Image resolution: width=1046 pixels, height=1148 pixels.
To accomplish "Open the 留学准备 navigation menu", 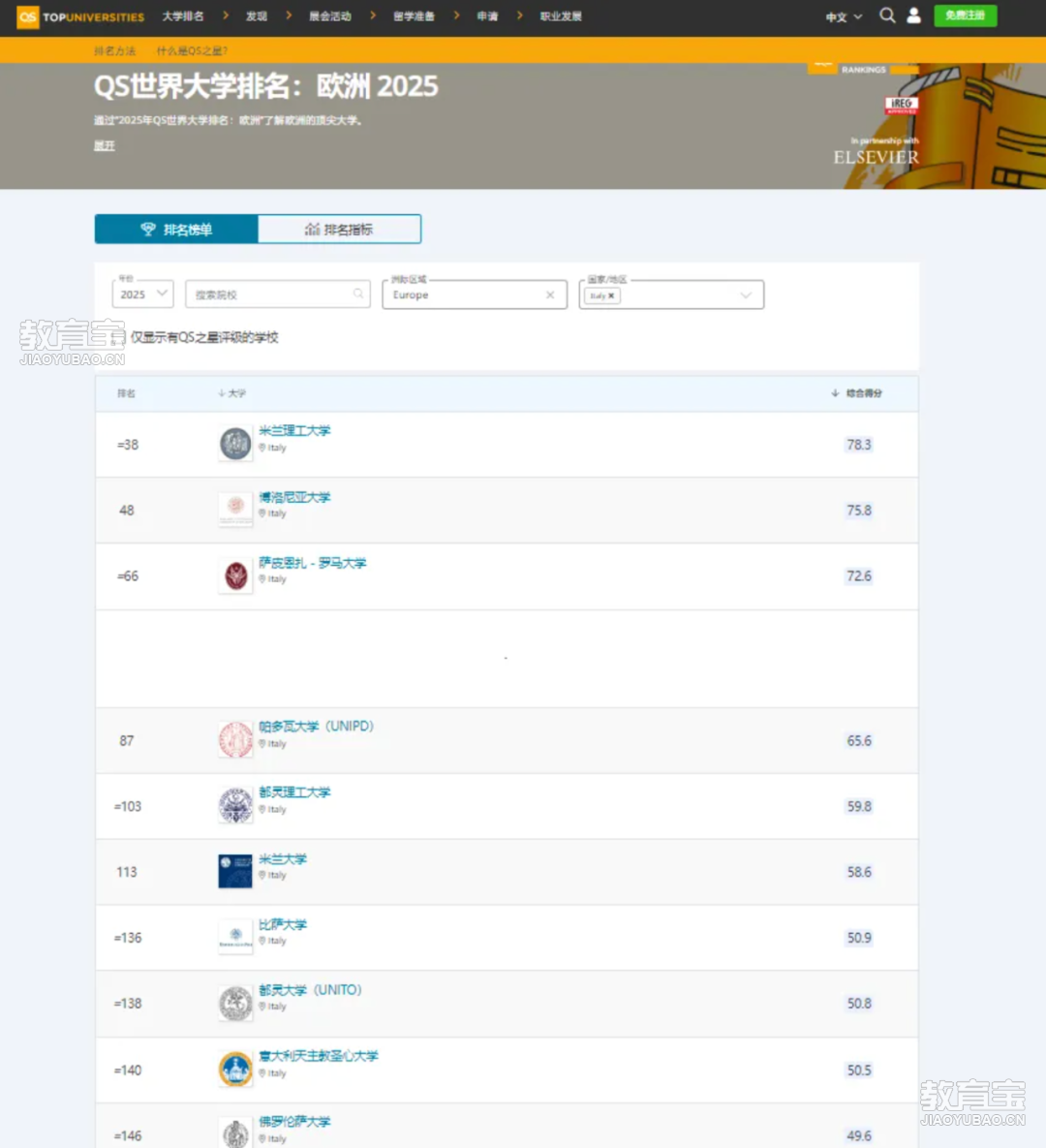I will (415, 16).
